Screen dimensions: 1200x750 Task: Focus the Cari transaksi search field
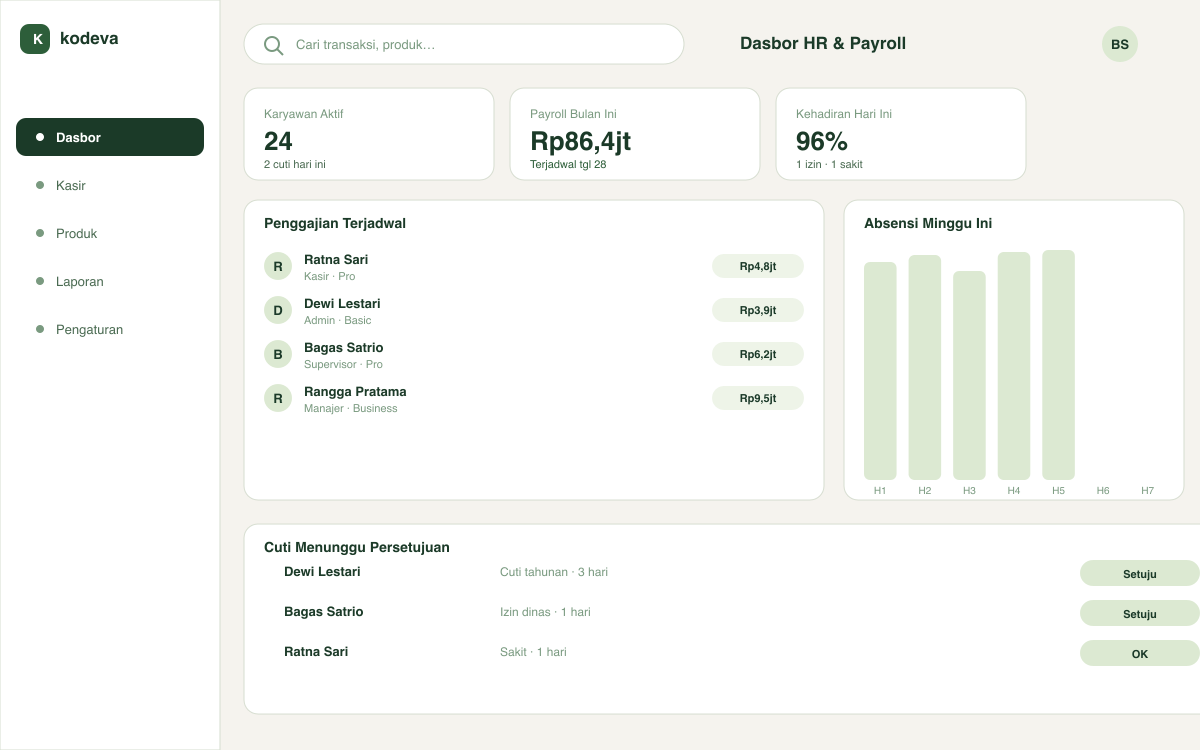point(464,44)
